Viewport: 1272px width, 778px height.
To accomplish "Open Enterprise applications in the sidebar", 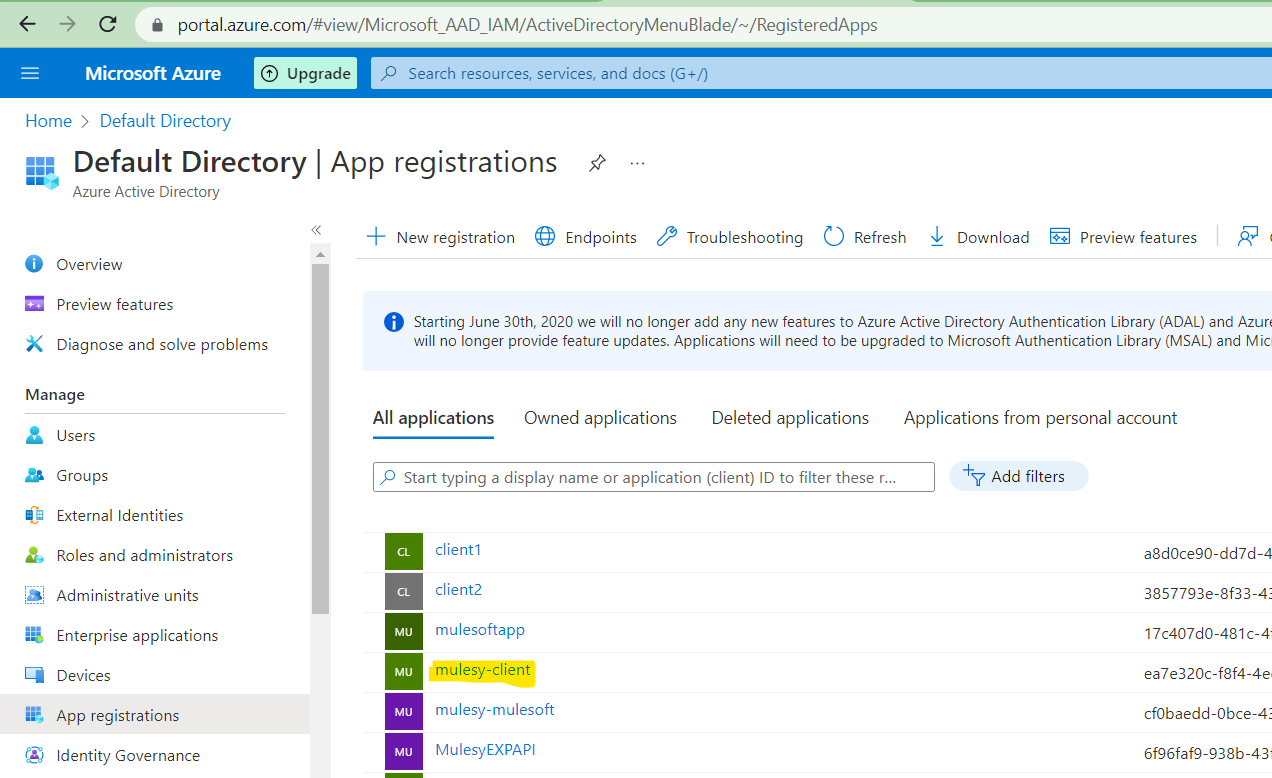I will point(137,636).
